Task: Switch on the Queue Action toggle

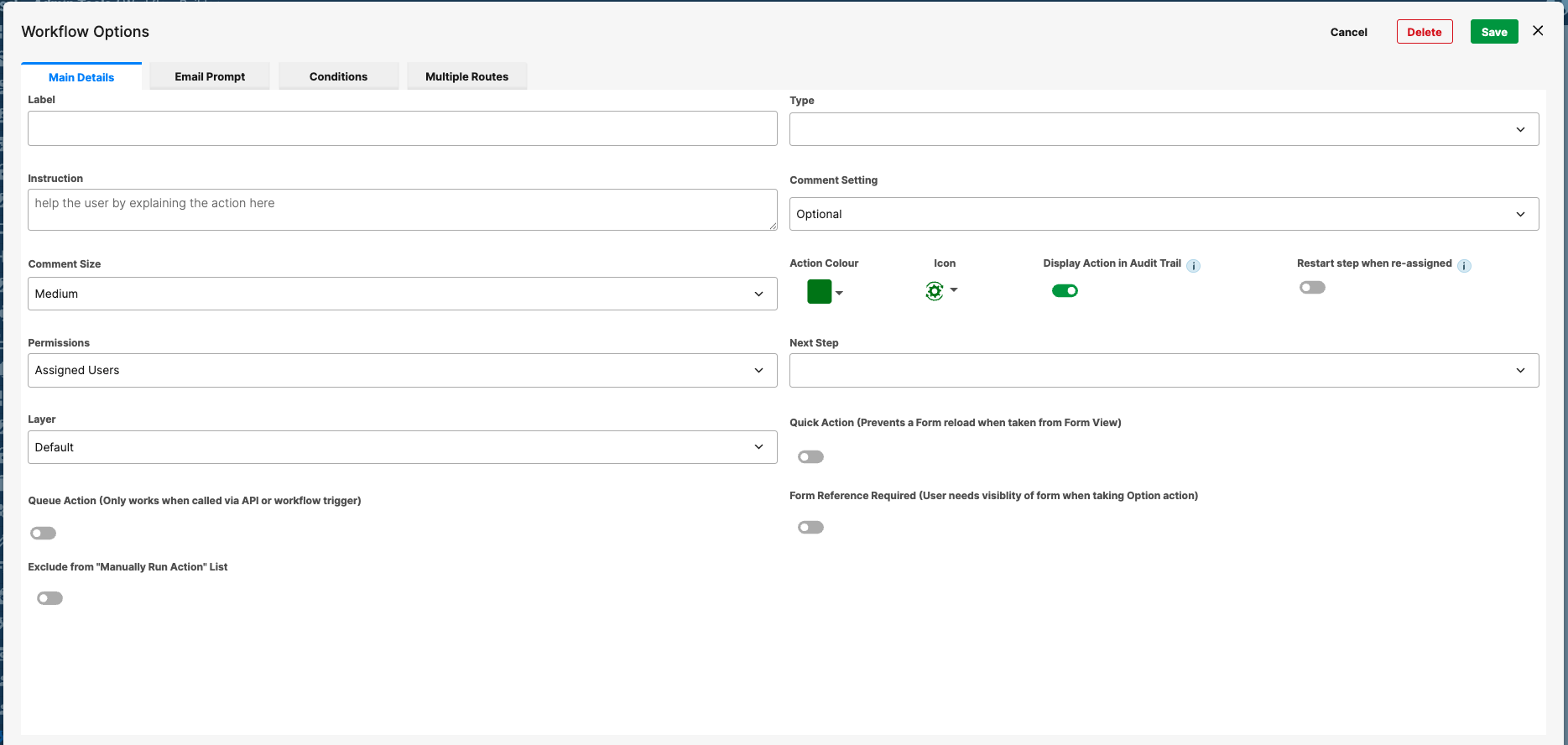Action: (43, 534)
